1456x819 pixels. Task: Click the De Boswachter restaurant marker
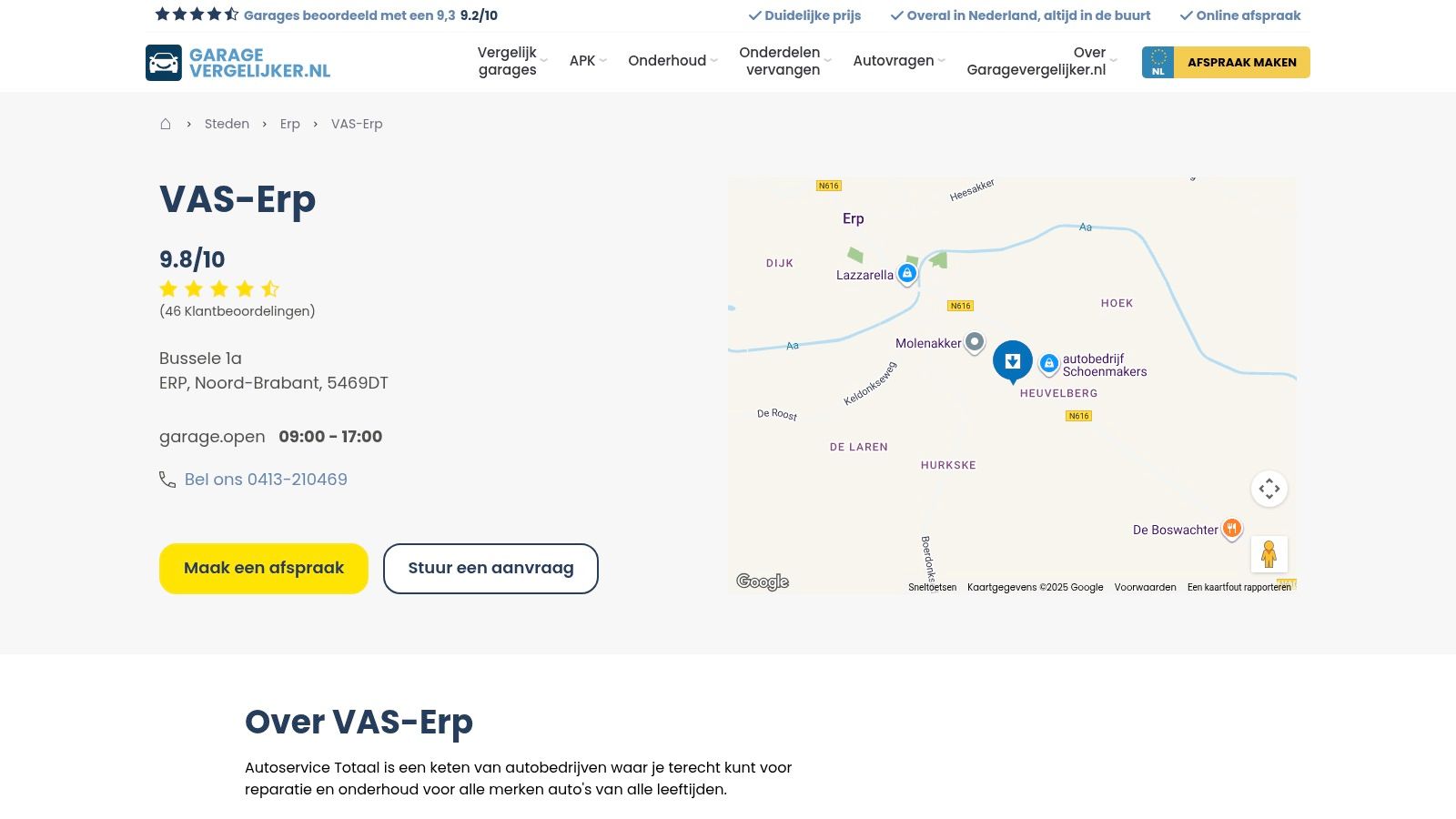pyautogui.click(x=1231, y=528)
